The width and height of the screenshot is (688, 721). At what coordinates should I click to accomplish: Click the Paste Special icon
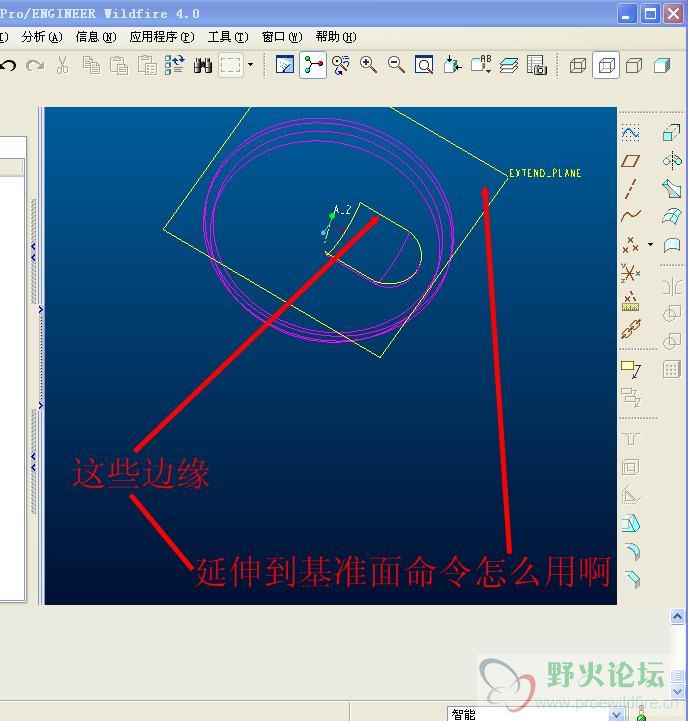147,65
